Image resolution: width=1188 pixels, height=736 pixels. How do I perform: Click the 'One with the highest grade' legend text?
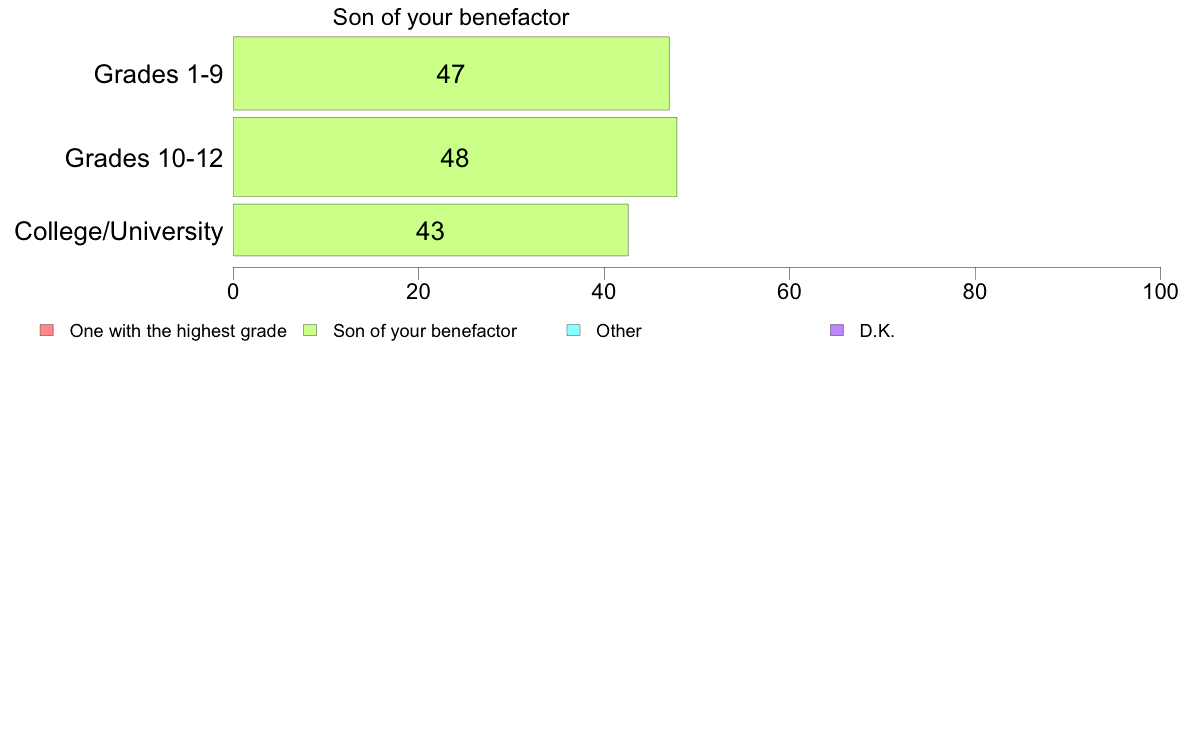point(178,331)
